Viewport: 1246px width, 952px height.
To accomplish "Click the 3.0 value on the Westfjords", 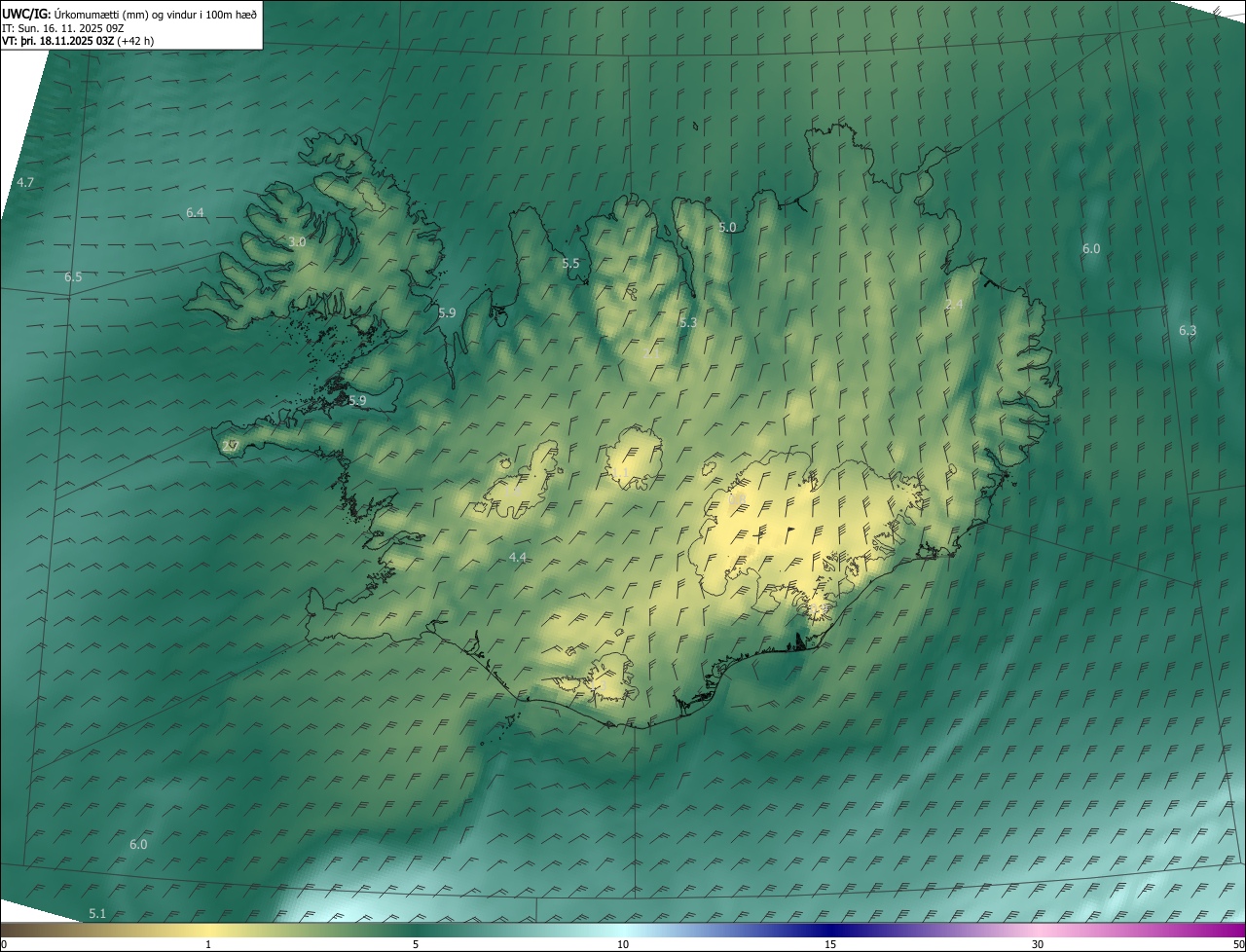I will [x=297, y=241].
